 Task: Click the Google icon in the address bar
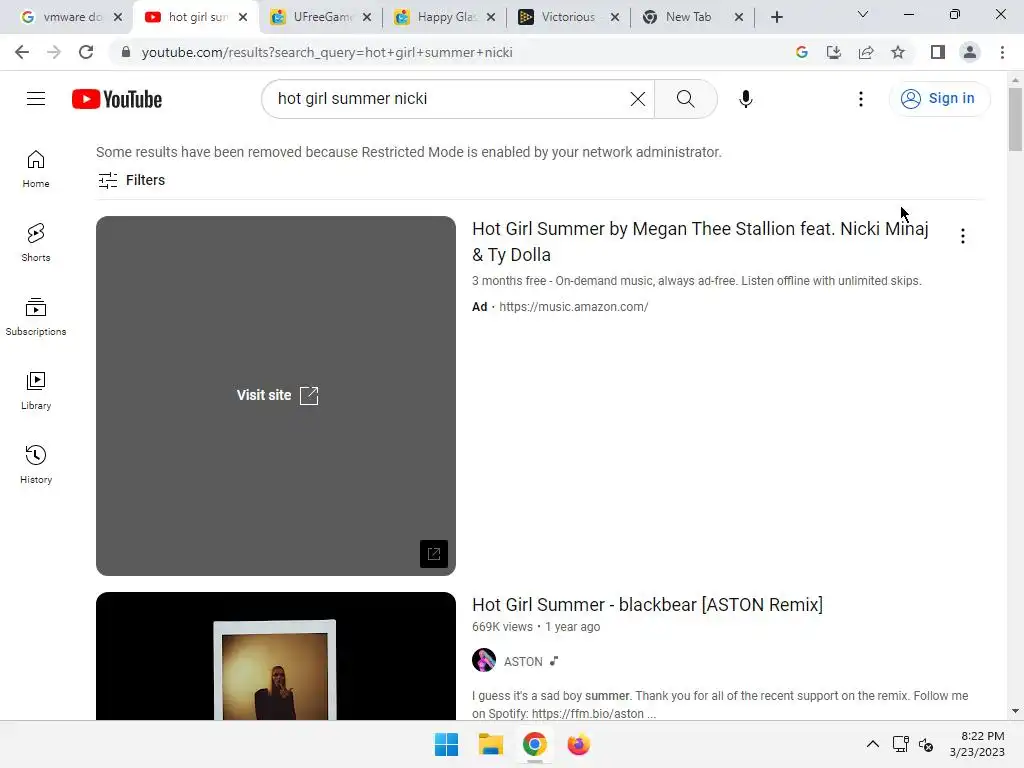802,52
